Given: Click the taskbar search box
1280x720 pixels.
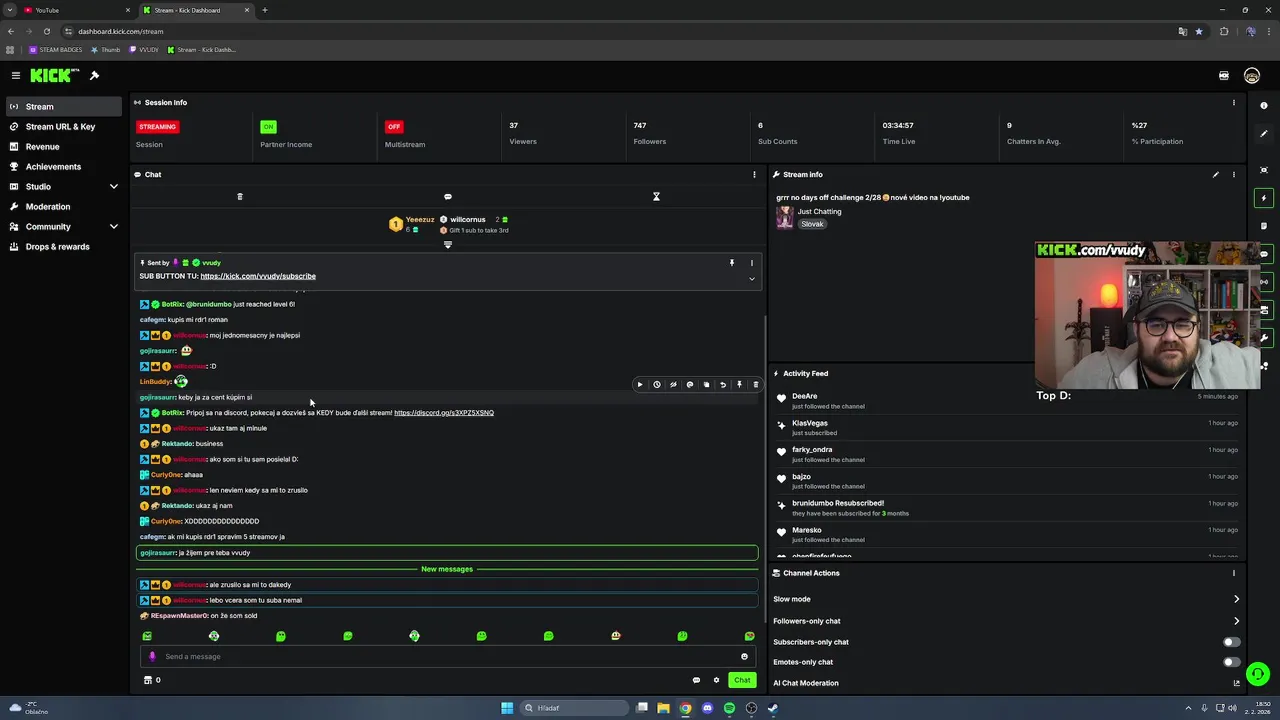Looking at the screenshot, I should pyautogui.click(x=576, y=708).
